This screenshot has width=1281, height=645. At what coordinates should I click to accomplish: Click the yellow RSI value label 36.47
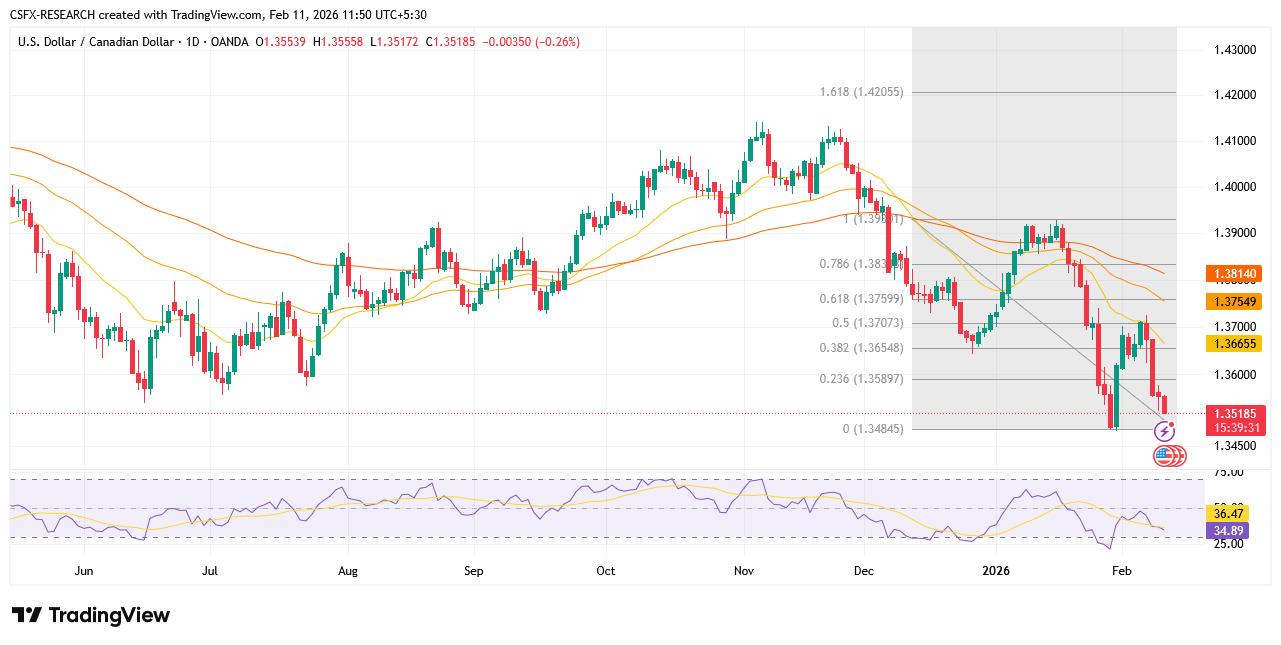(x=1226, y=512)
